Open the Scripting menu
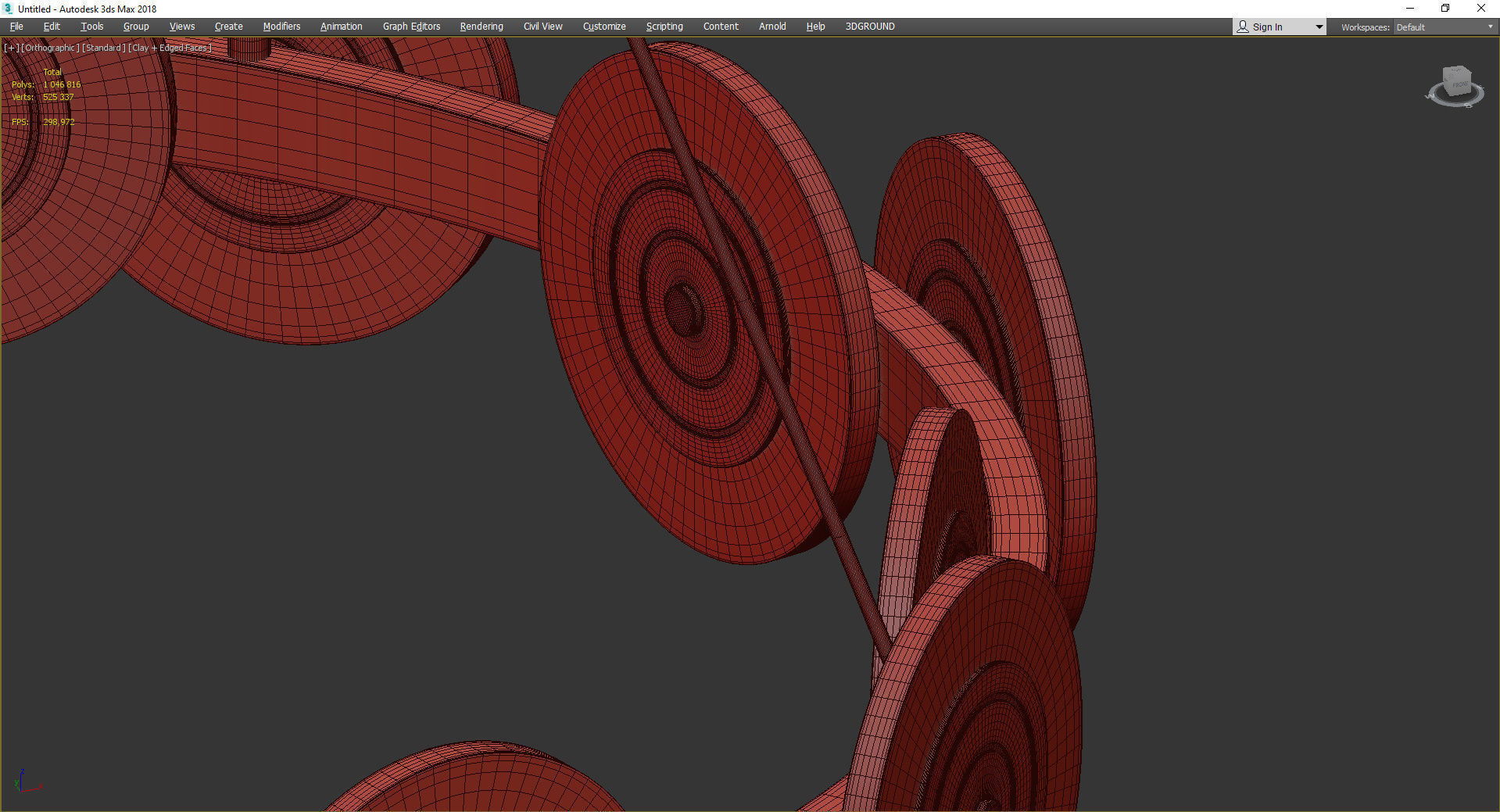Viewport: 1500px width, 812px height. tap(664, 27)
